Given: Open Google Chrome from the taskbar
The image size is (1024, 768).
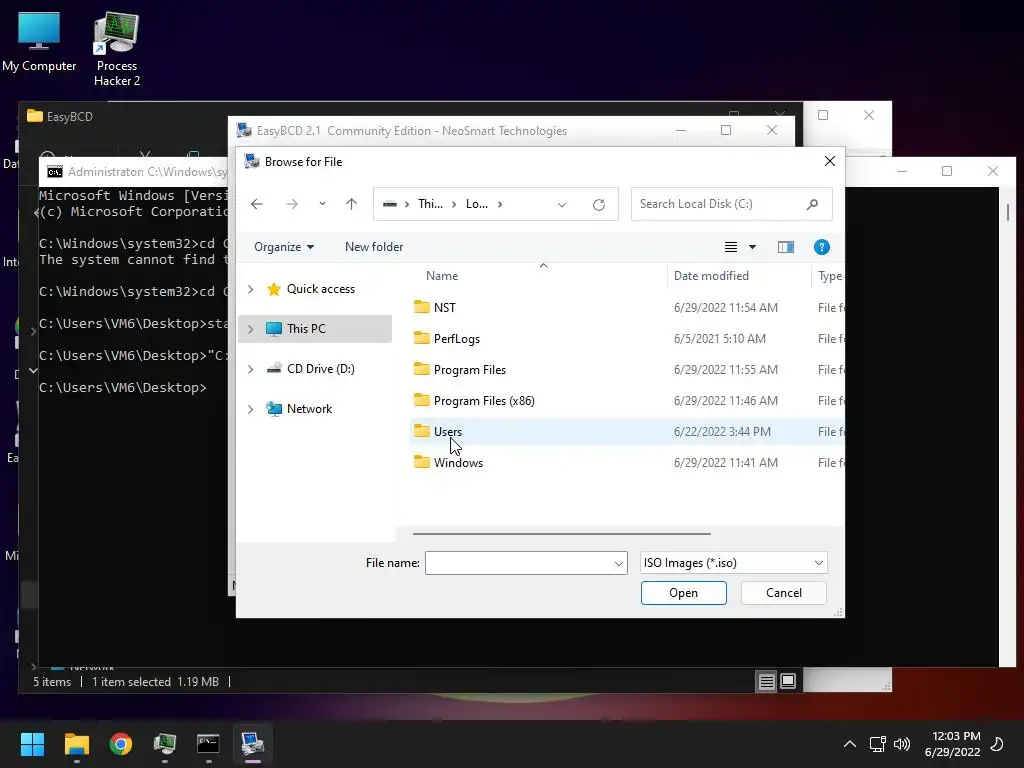Looking at the screenshot, I should [x=121, y=744].
